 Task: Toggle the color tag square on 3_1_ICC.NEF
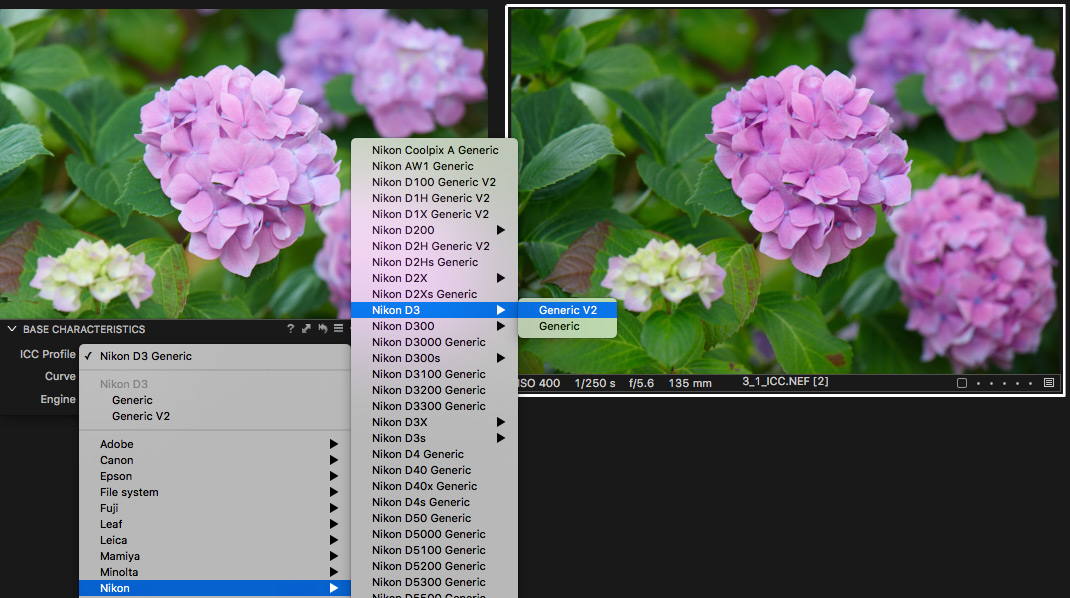(x=961, y=383)
